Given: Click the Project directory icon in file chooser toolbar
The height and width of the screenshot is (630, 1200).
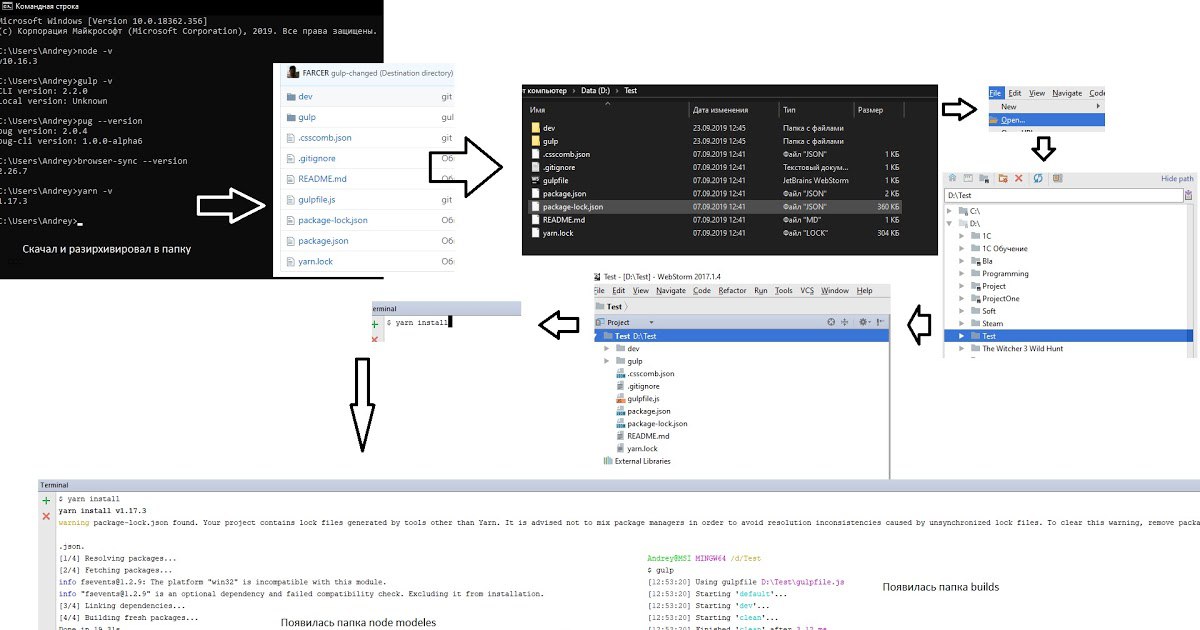Looking at the screenshot, I should click(984, 178).
